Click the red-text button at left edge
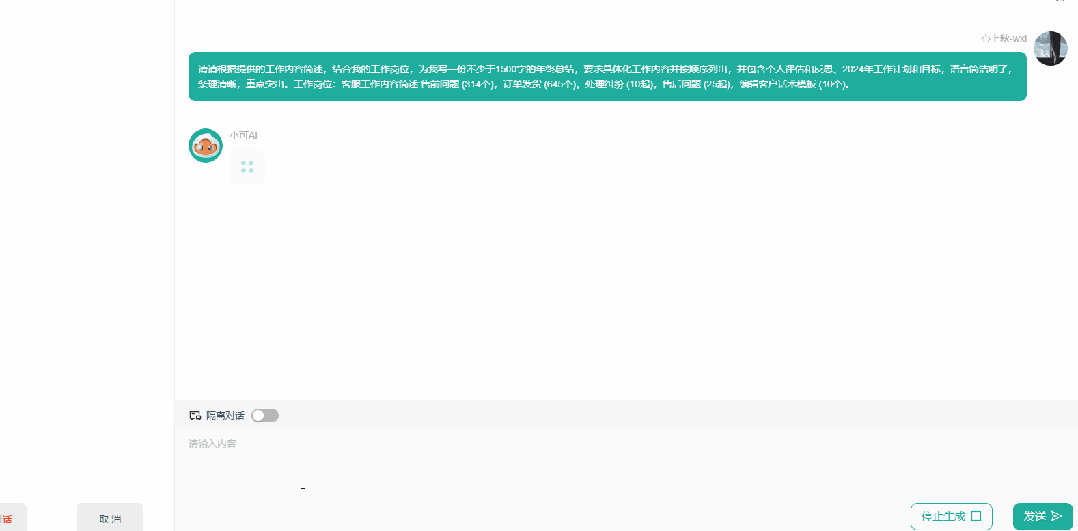This screenshot has height=531, width=1078. tap(10, 518)
